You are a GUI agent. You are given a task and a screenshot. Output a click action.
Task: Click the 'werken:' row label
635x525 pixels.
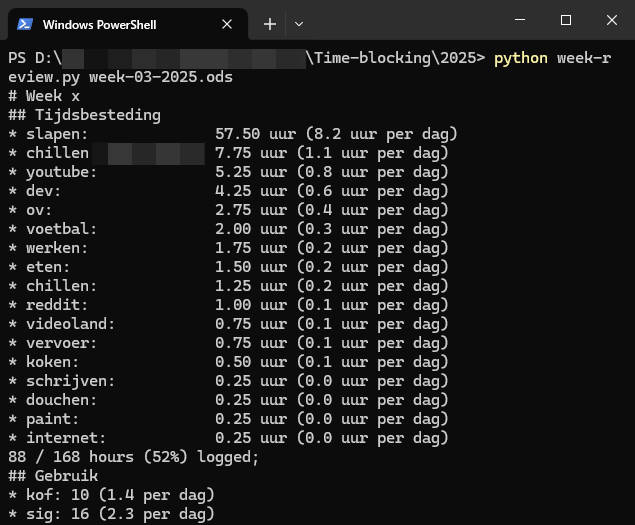point(57,248)
